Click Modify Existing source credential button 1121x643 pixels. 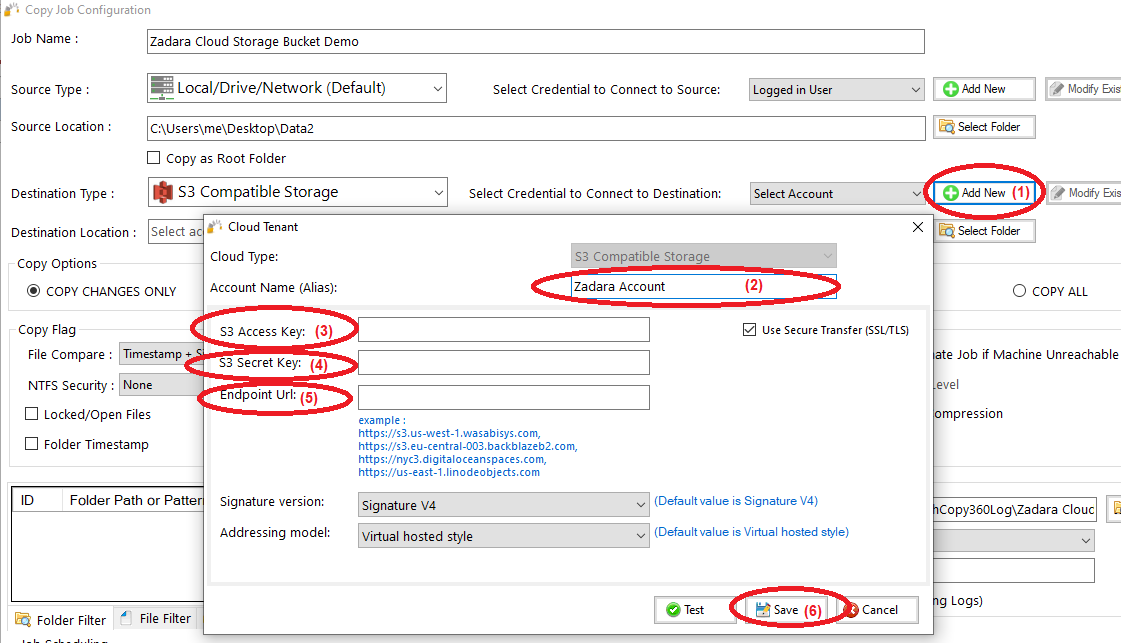1084,89
